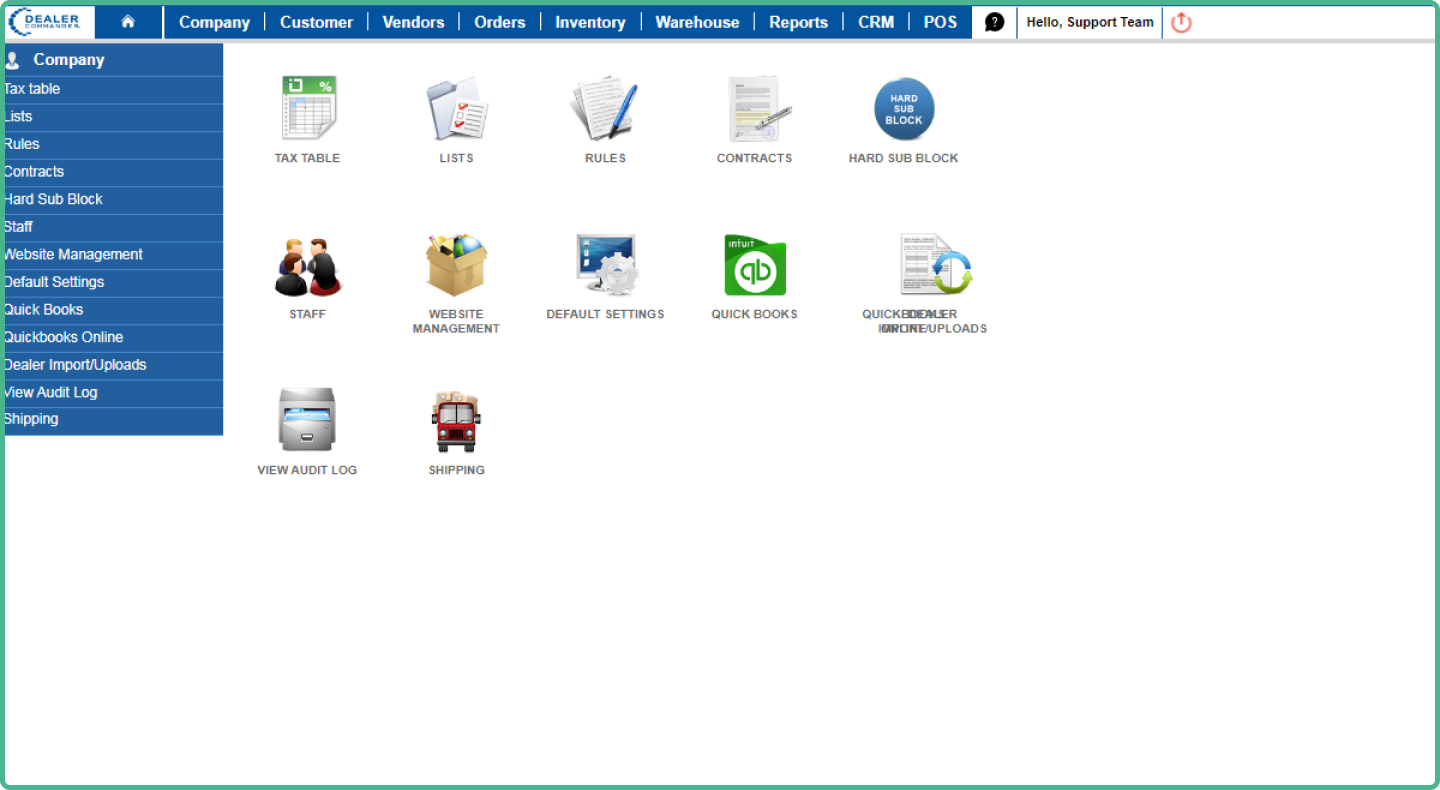
Task: Open the Tax Table spreadsheet icon
Action: click(x=308, y=108)
